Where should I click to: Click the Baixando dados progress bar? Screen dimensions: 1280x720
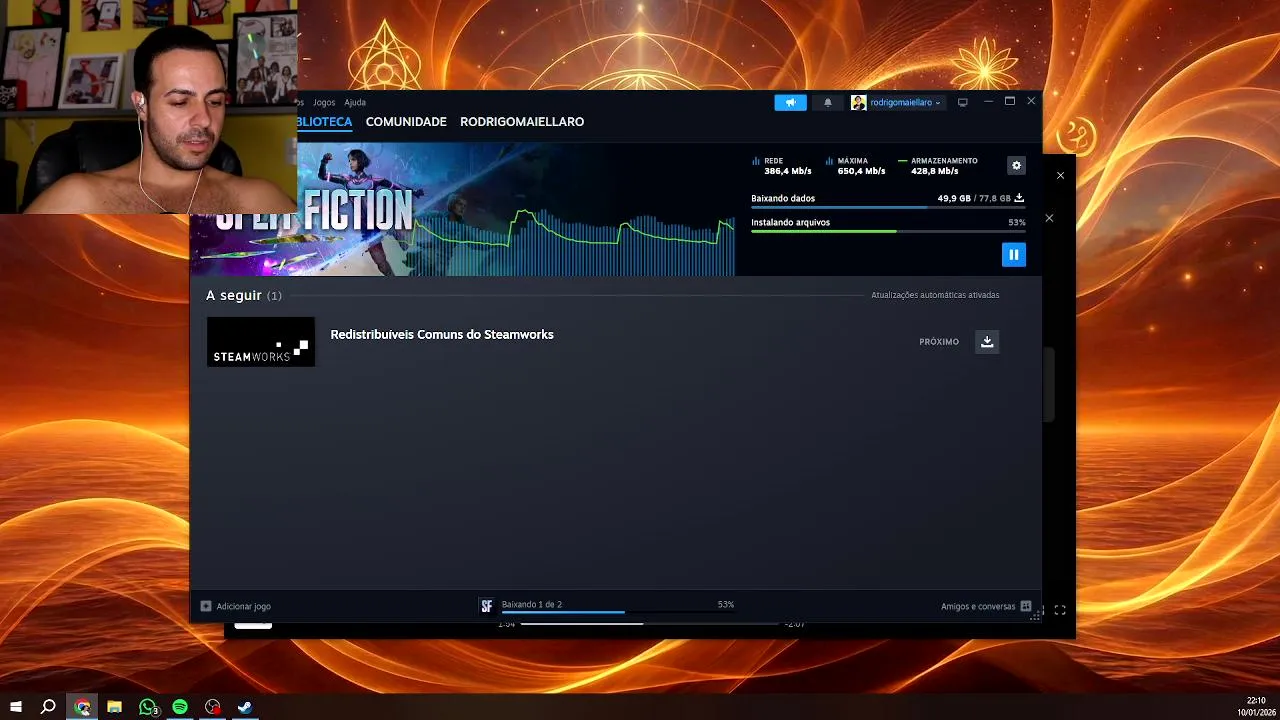tap(888, 207)
